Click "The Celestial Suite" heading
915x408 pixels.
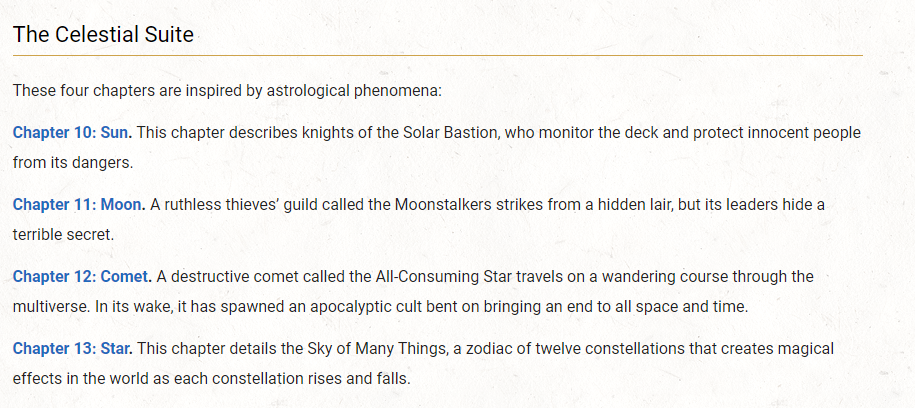(x=103, y=35)
